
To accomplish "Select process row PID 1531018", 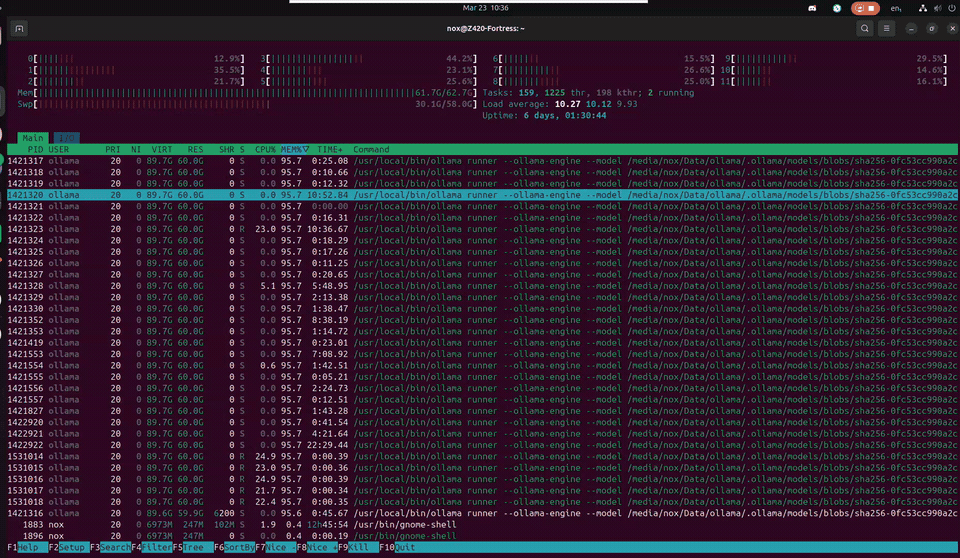I will 482,502.
